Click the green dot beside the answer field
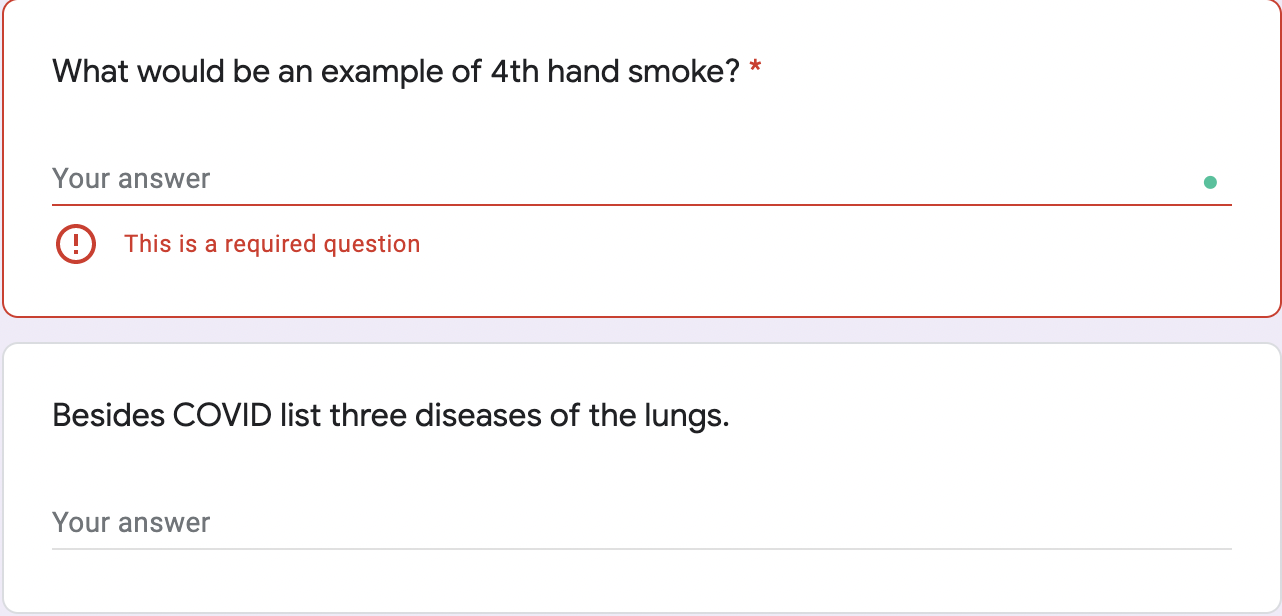This screenshot has height=616, width=1282. tap(1210, 182)
